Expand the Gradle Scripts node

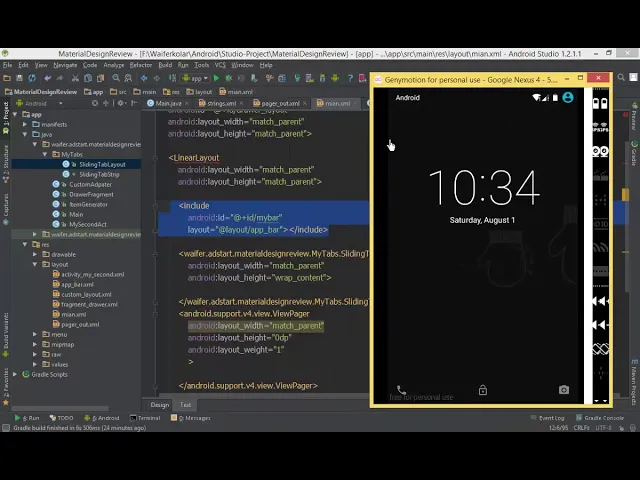pyautogui.click(x=15, y=374)
